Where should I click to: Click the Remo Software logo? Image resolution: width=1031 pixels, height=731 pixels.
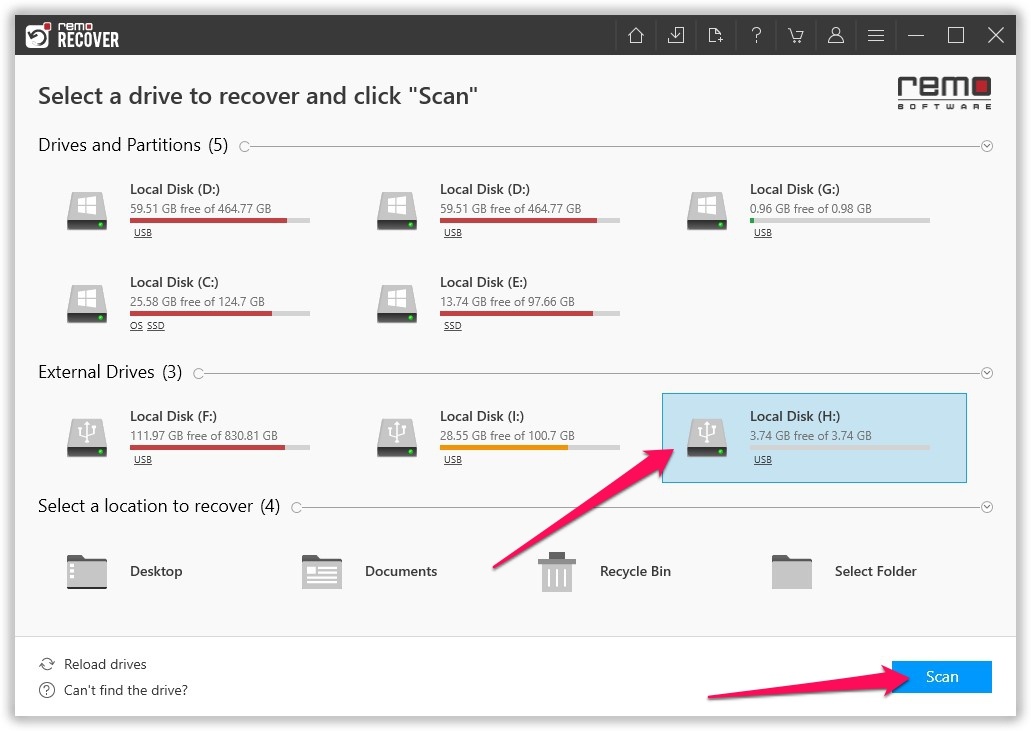click(x=944, y=93)
